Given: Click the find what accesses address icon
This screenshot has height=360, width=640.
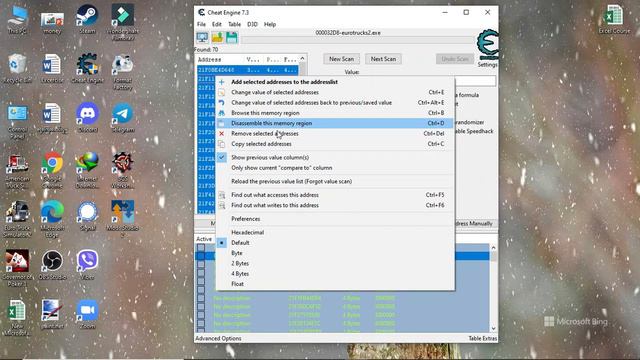Looking at the screenshot, I should pos(222,195).
